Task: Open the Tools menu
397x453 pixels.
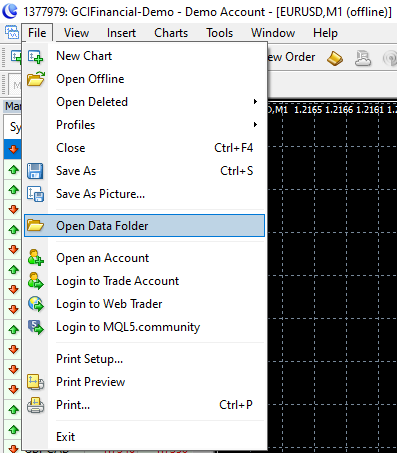Action: tap(219, 33)
